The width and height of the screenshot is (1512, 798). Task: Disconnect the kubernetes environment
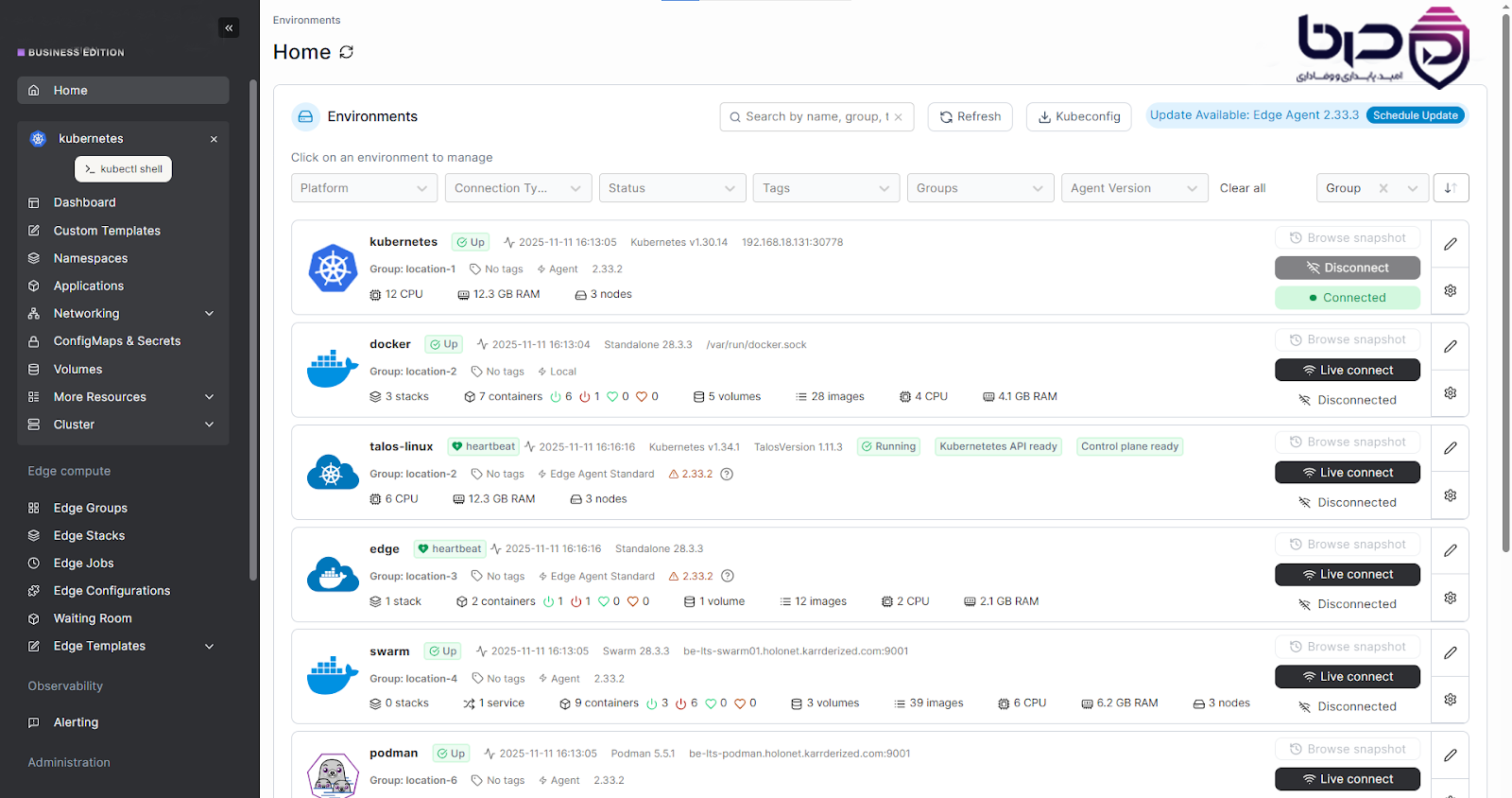[x=1347, y=268]
